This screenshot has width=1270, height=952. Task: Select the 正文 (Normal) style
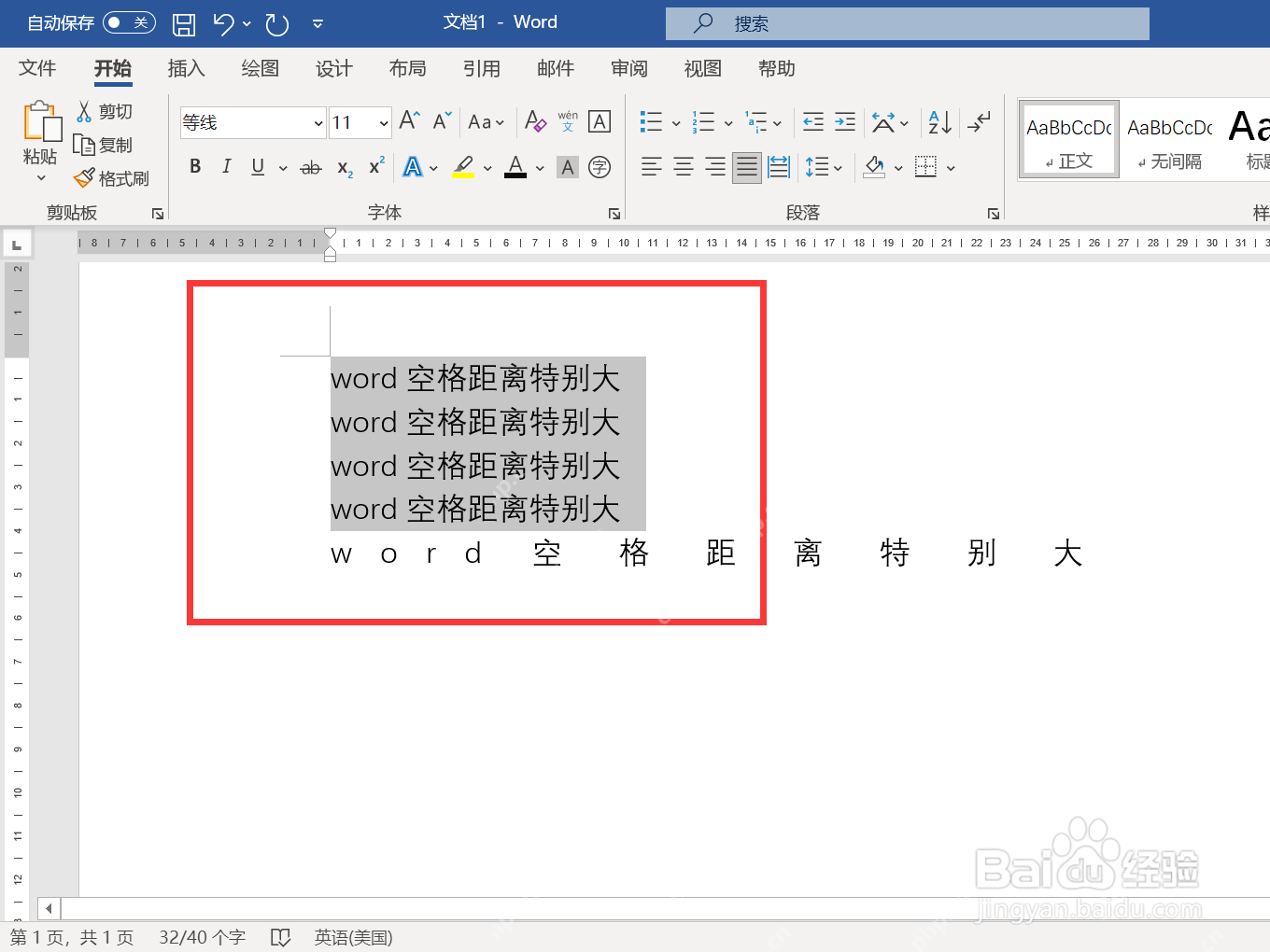(x=1069, y=140)
